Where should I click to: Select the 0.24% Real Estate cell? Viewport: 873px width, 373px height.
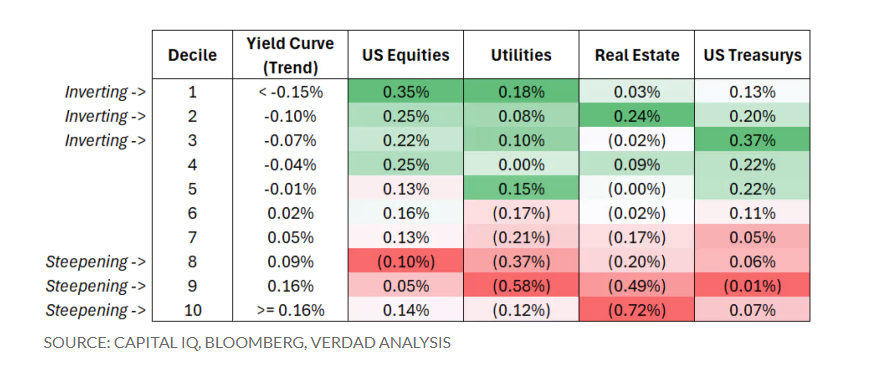637,116
